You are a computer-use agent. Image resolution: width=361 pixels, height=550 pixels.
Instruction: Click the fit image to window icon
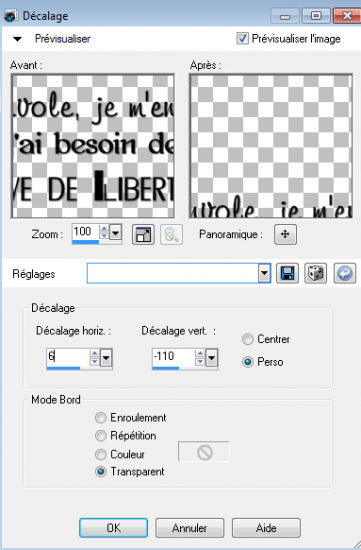(x=143, y=234)
